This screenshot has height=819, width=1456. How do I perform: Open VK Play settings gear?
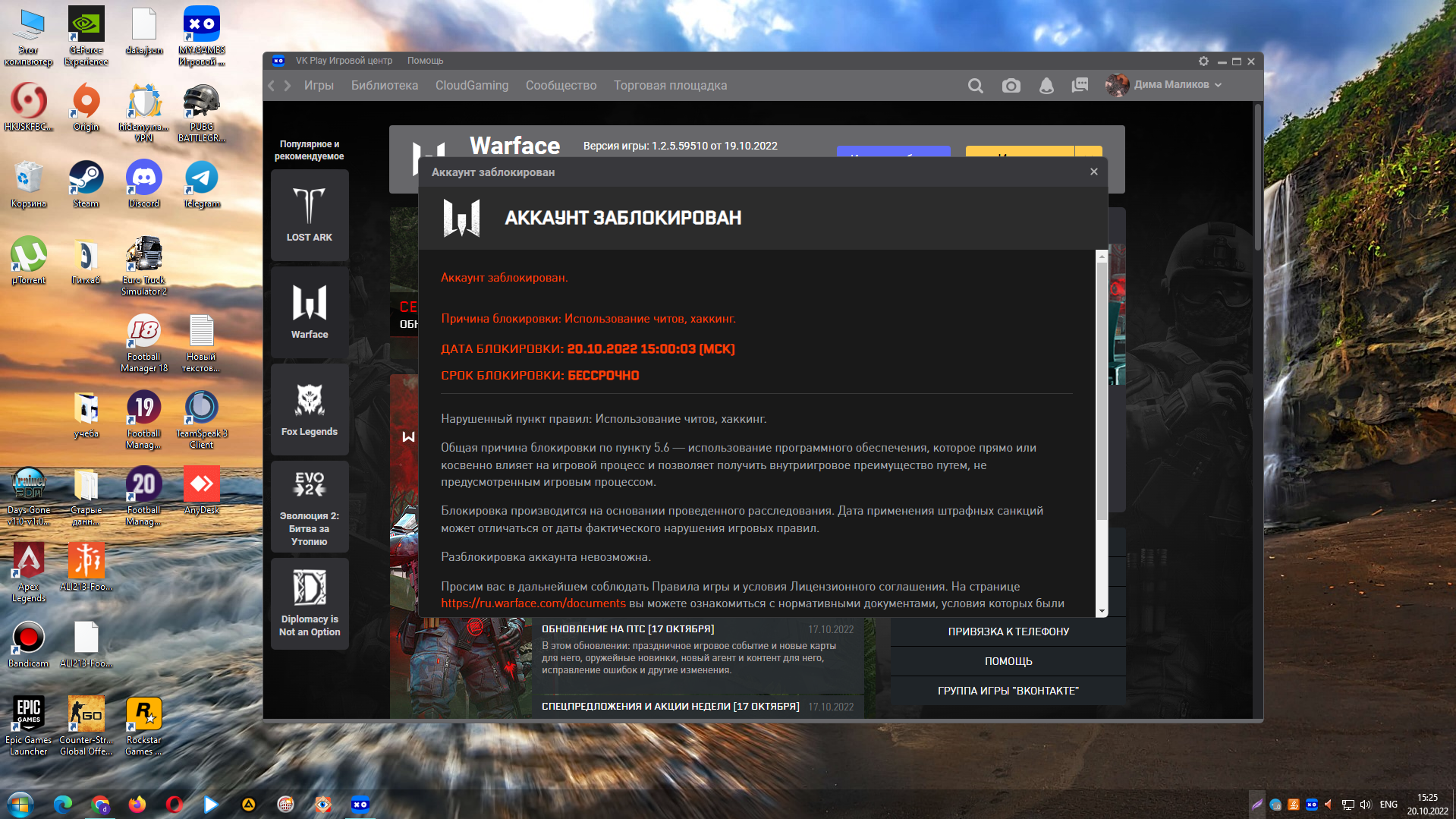[x=1203, y=61]
